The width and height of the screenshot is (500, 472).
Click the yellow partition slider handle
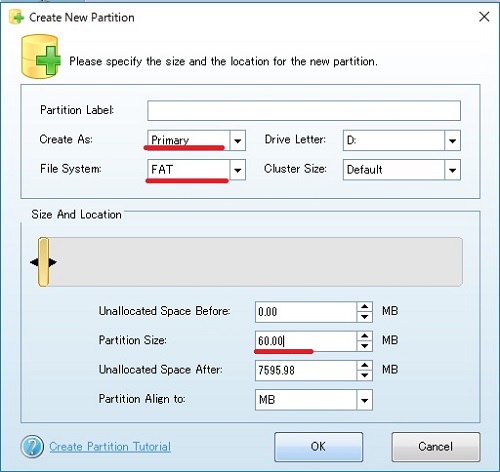43,262
